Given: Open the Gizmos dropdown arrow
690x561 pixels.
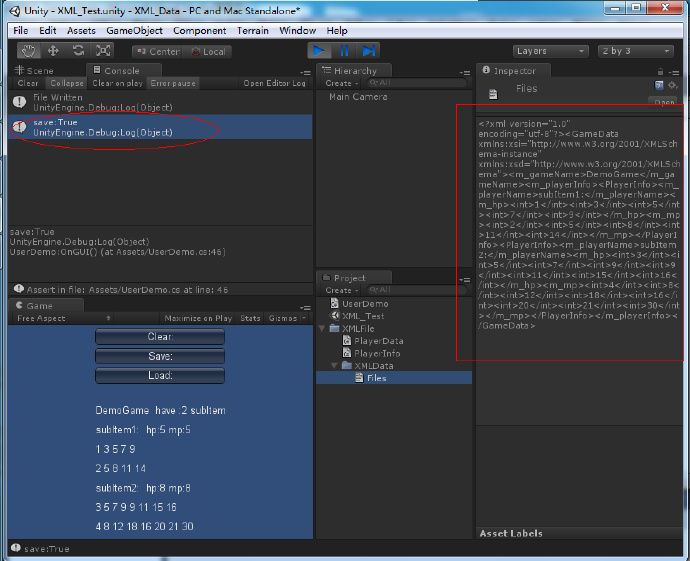Looking at the screenshot, I should [305, 318].
